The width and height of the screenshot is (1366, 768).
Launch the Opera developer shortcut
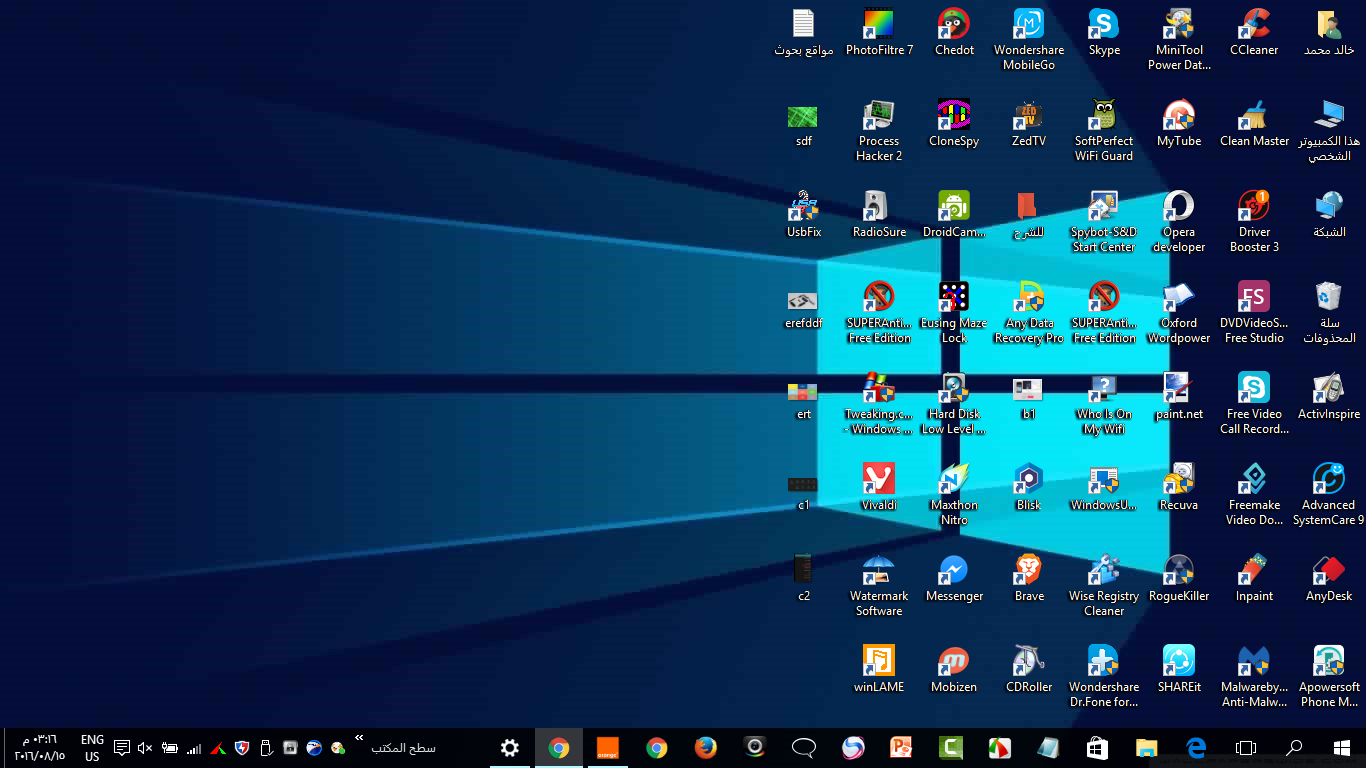(1179, 222)
